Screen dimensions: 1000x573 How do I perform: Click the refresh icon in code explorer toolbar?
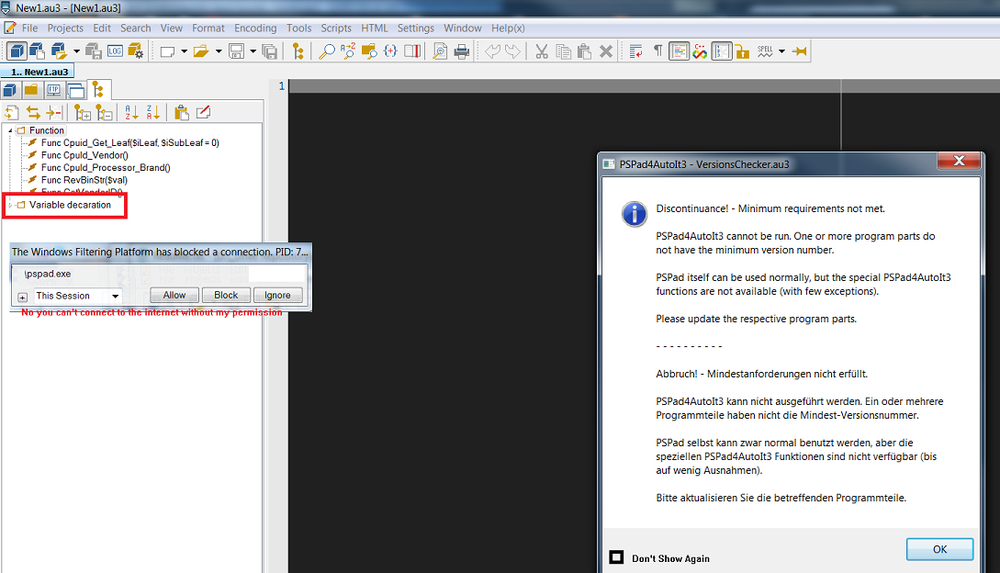coord(11,113)
